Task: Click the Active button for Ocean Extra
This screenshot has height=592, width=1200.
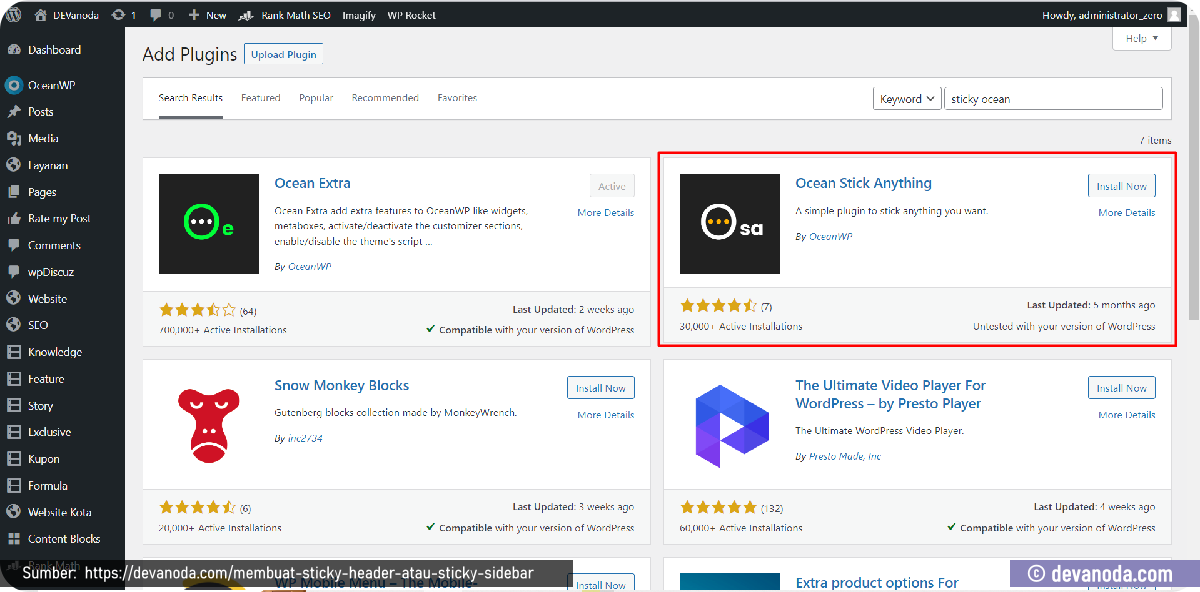Action: coord(612,186)
